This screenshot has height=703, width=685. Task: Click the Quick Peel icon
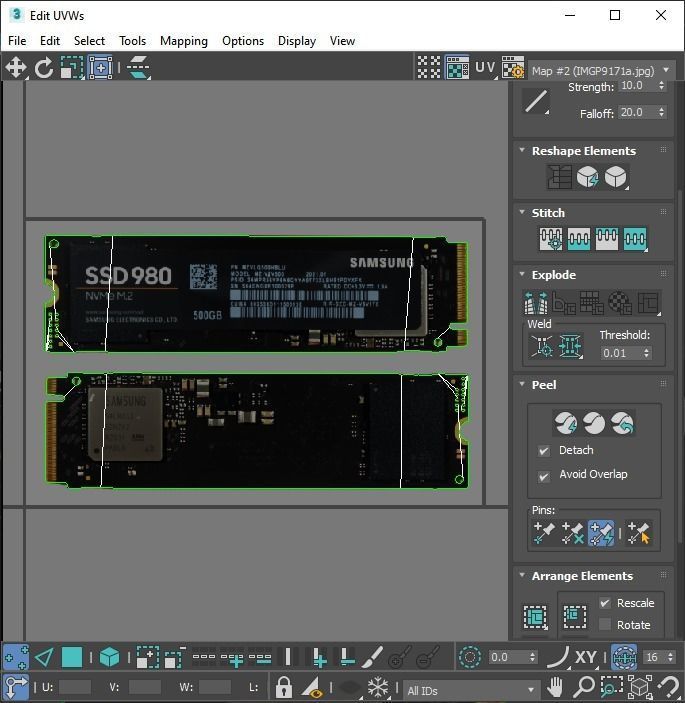point(566,423)
